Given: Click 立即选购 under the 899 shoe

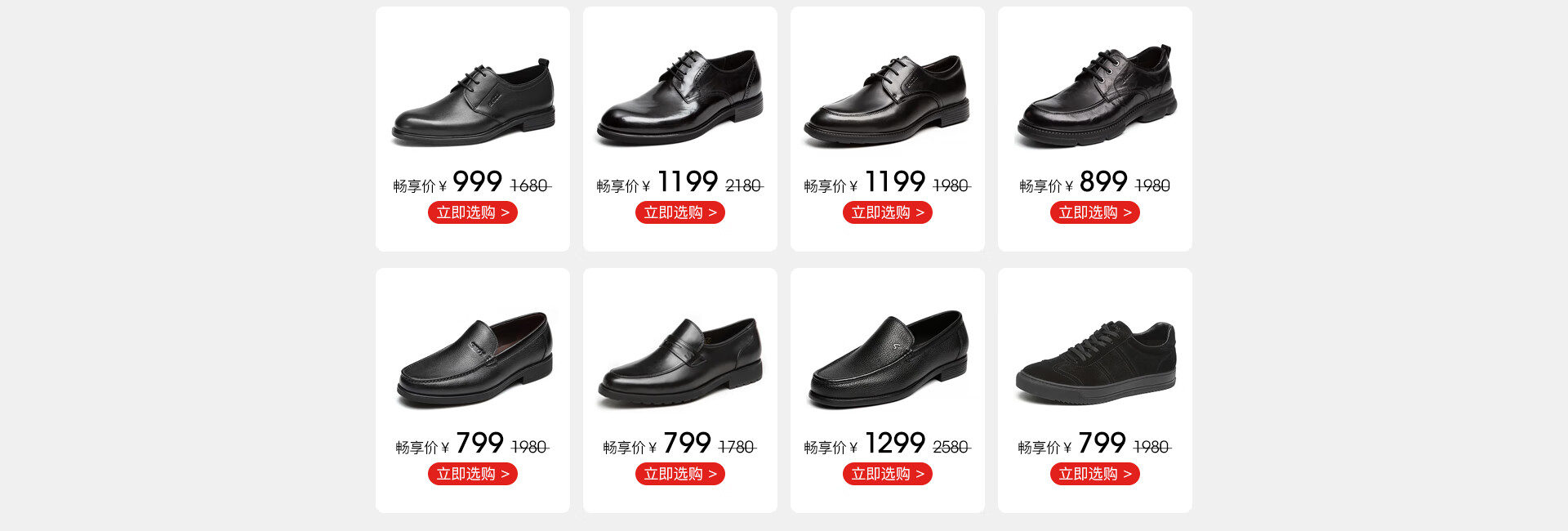Looking at the screenshot, I should pyautogui.click(x=1095, y=212).
